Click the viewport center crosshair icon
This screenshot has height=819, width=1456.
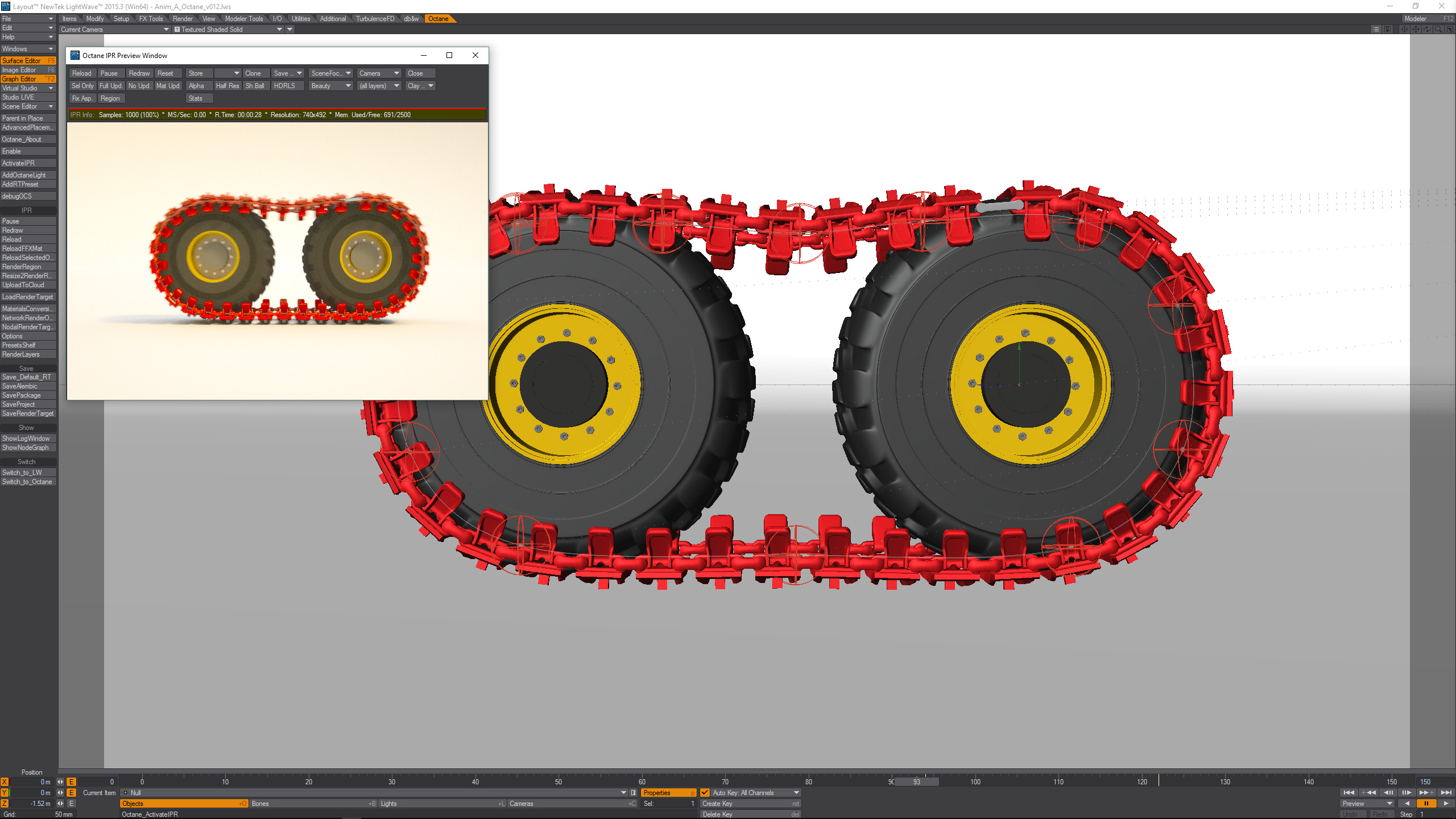click(x=1404, y=30)
